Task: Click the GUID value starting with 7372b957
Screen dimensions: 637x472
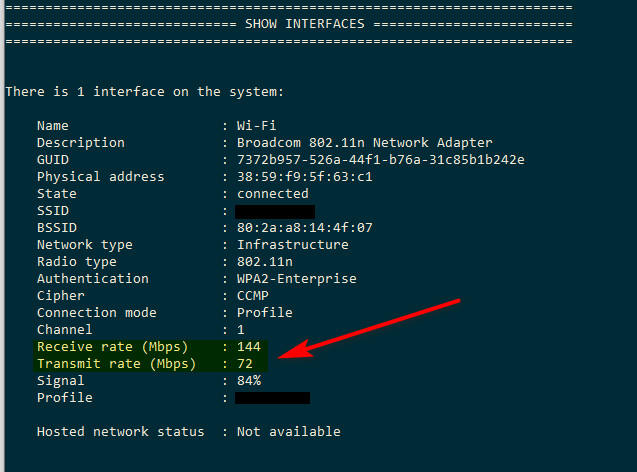Action: (380, 160)
